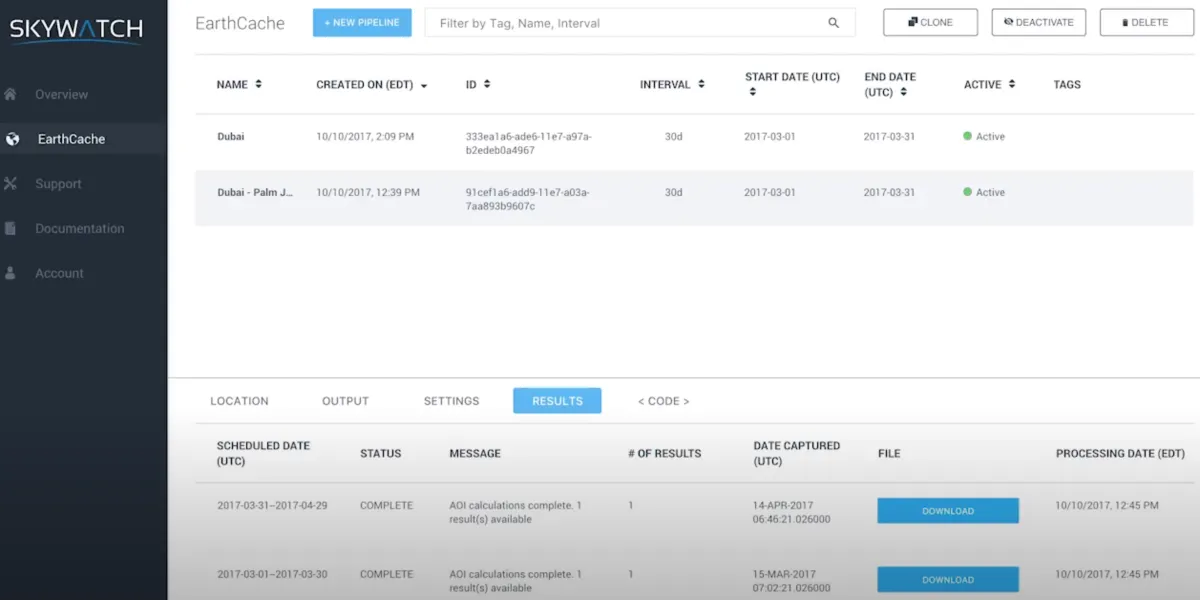This screenshot has height=600, width=1200.
Task: Switch to the LOCATION tab
Action: pyautogui.click(x=239, y=401)
